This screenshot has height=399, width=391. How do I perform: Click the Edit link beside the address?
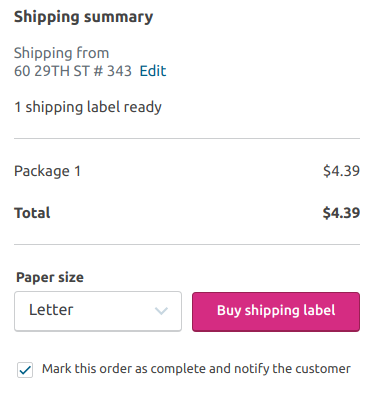[153, 71]
